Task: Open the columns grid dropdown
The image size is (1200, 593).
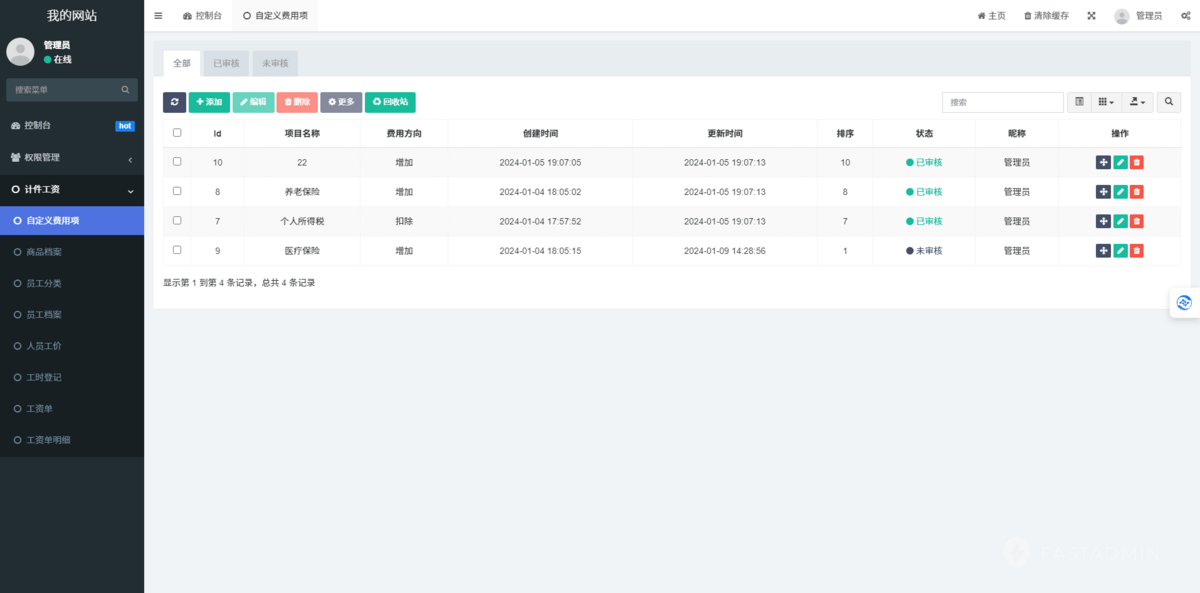Action: click(1105, 102)
